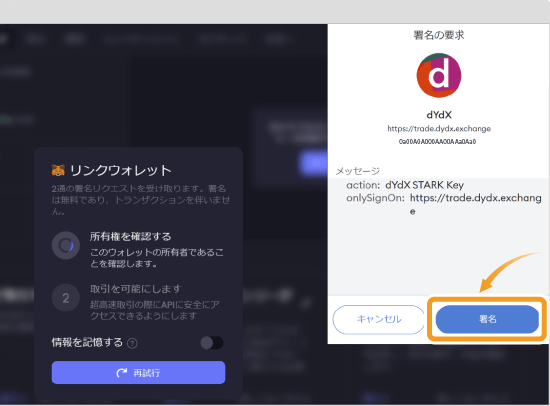Click the リンクウォレット heading
The image size is (550, 406).
(x=121, y=170)
